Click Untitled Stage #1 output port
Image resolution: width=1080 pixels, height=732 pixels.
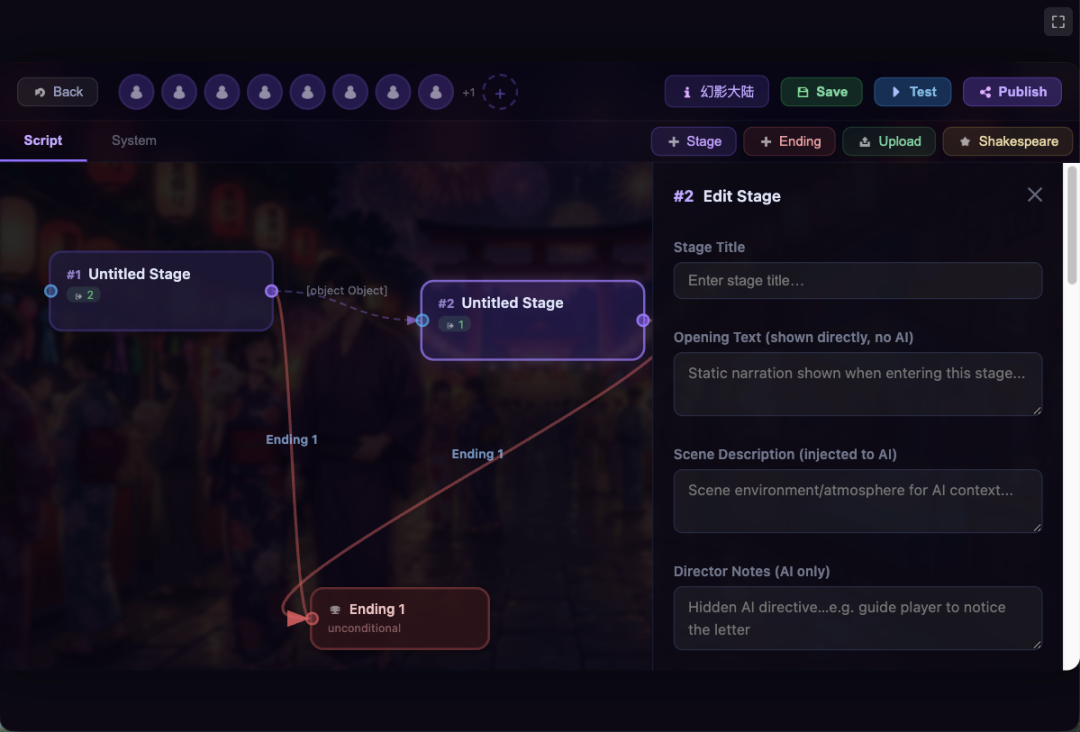[x=271, y=291]
